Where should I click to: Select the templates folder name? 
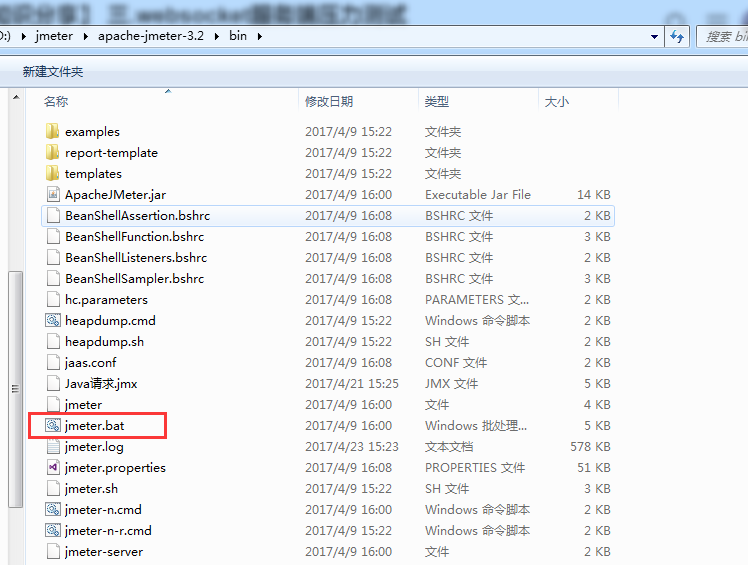(94, 174)
